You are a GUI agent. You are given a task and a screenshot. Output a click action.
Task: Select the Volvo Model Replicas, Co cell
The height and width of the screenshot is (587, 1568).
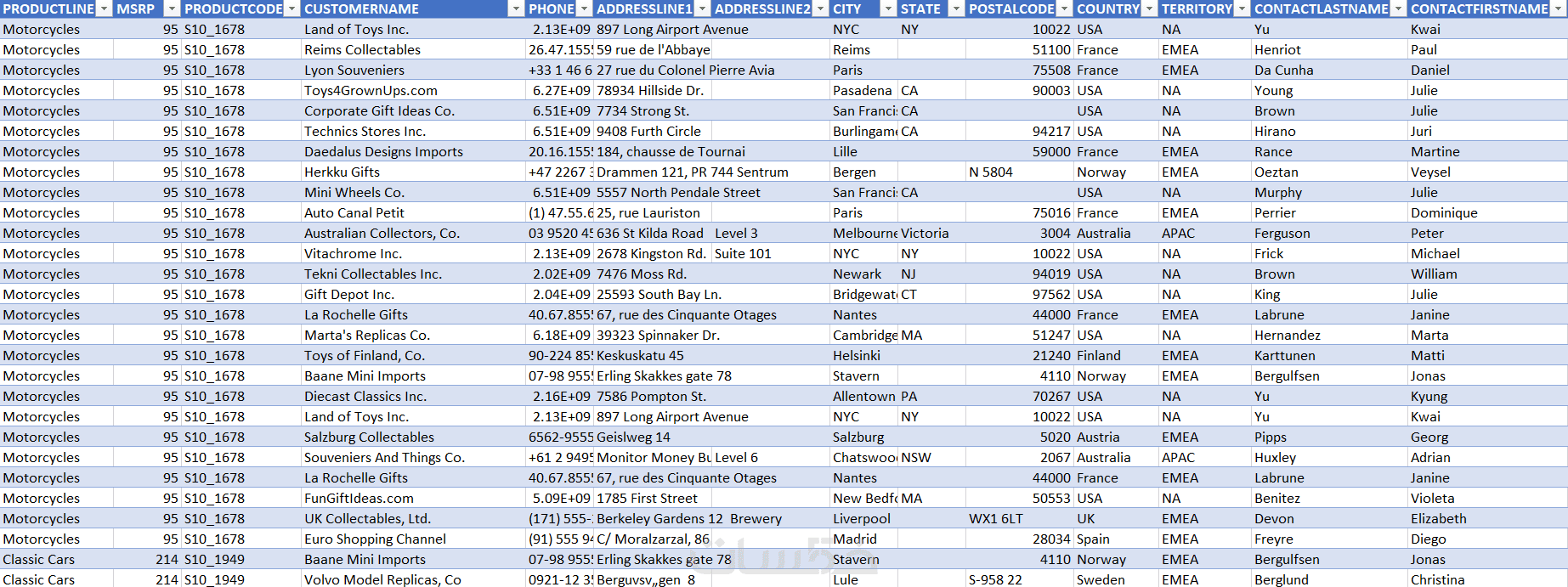click(413, 579)
